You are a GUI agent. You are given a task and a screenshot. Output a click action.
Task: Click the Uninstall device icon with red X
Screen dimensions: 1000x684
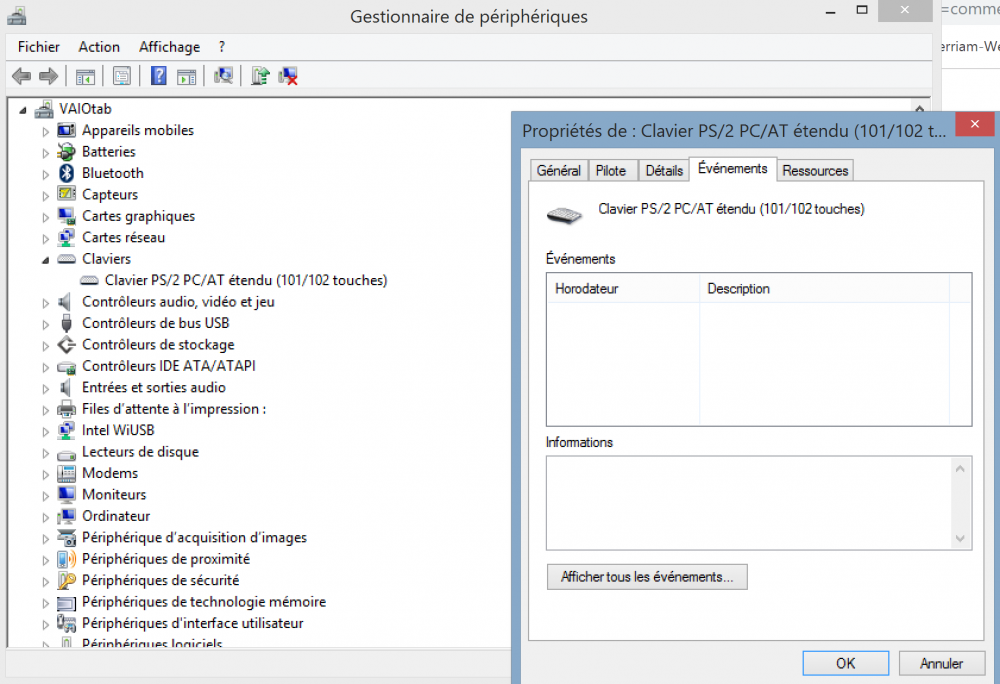(288, 76)
